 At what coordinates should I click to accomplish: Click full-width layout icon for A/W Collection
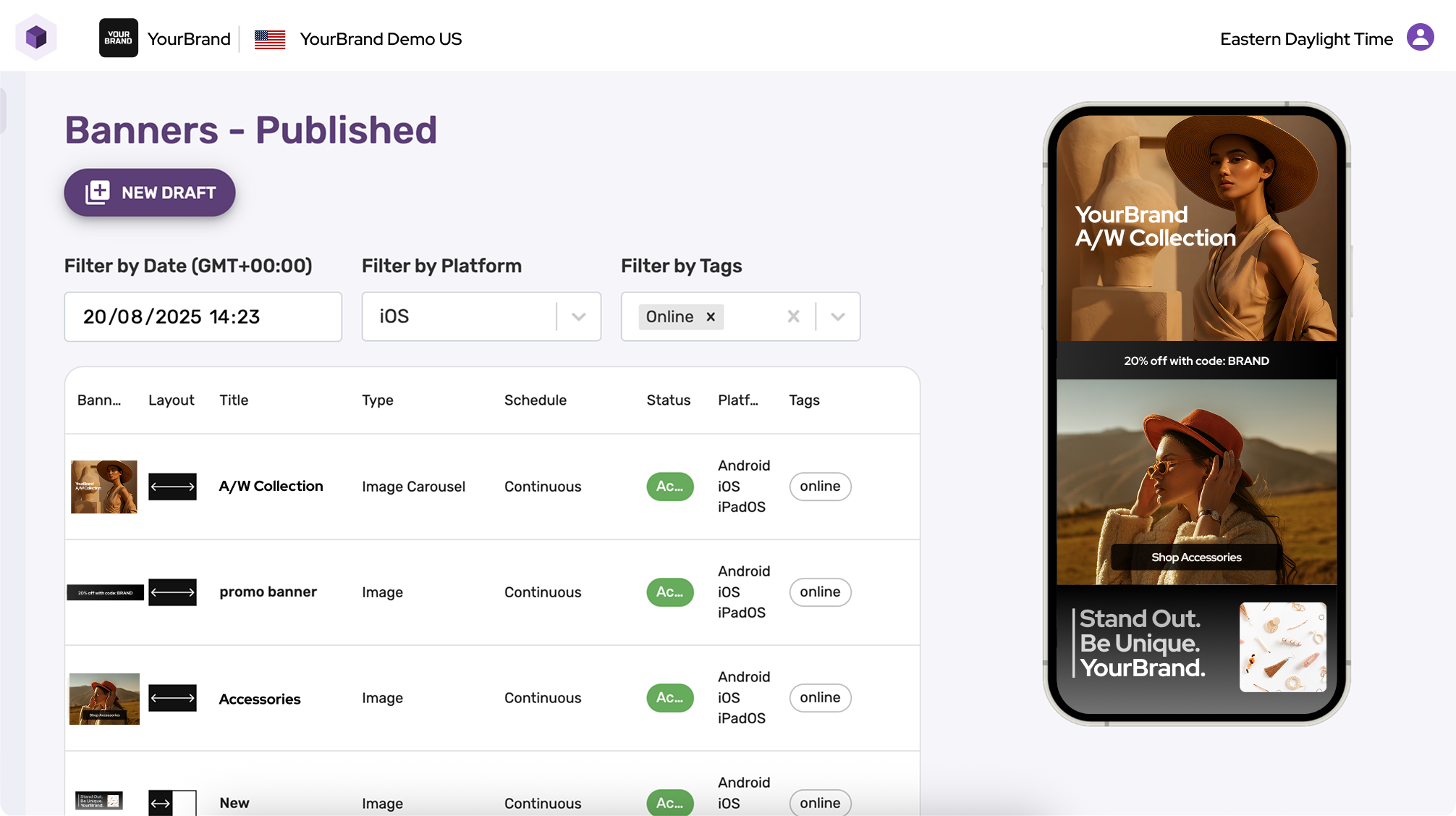pos(172,487)
